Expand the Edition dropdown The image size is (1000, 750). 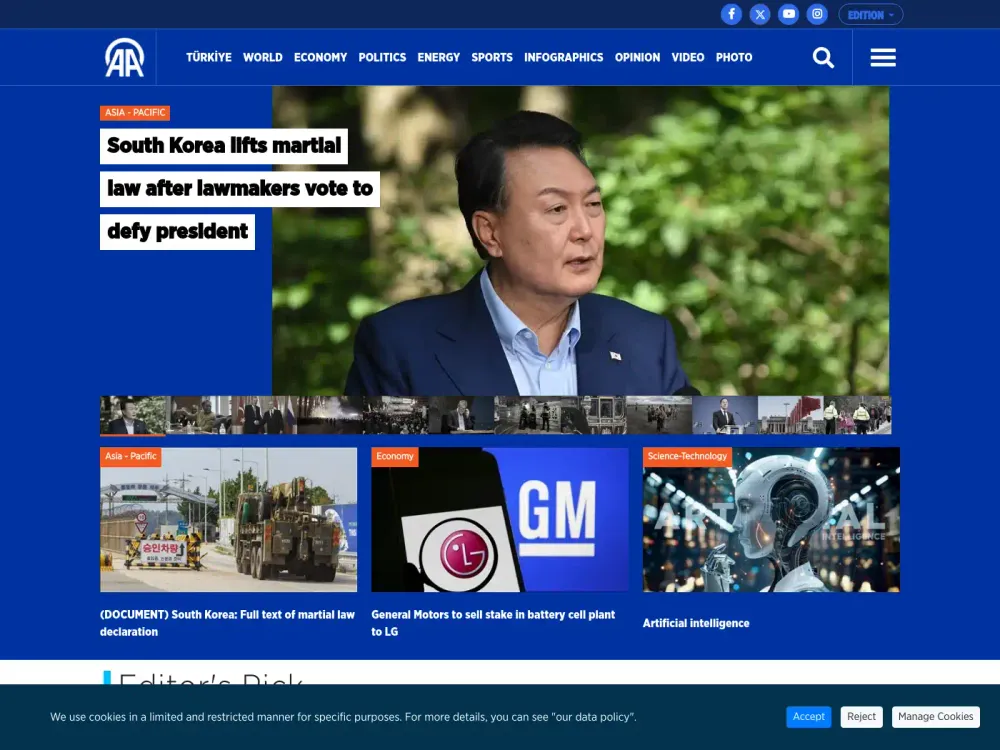click(x=870, y=15)
